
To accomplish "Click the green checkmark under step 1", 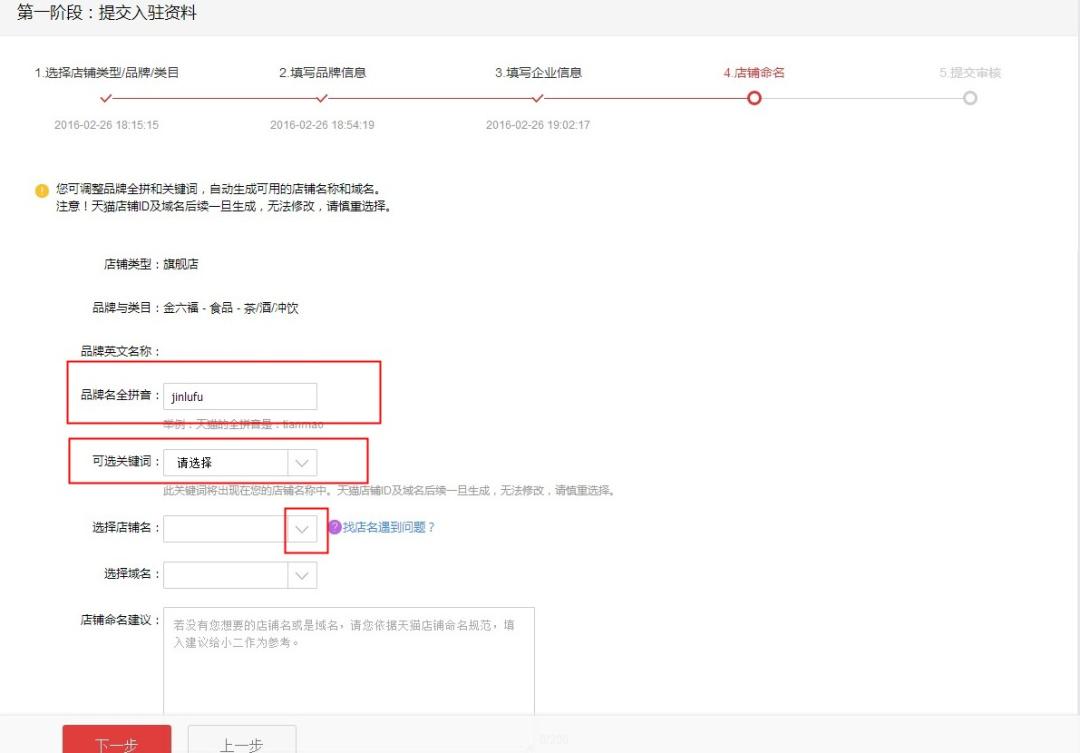I will 106,101.
